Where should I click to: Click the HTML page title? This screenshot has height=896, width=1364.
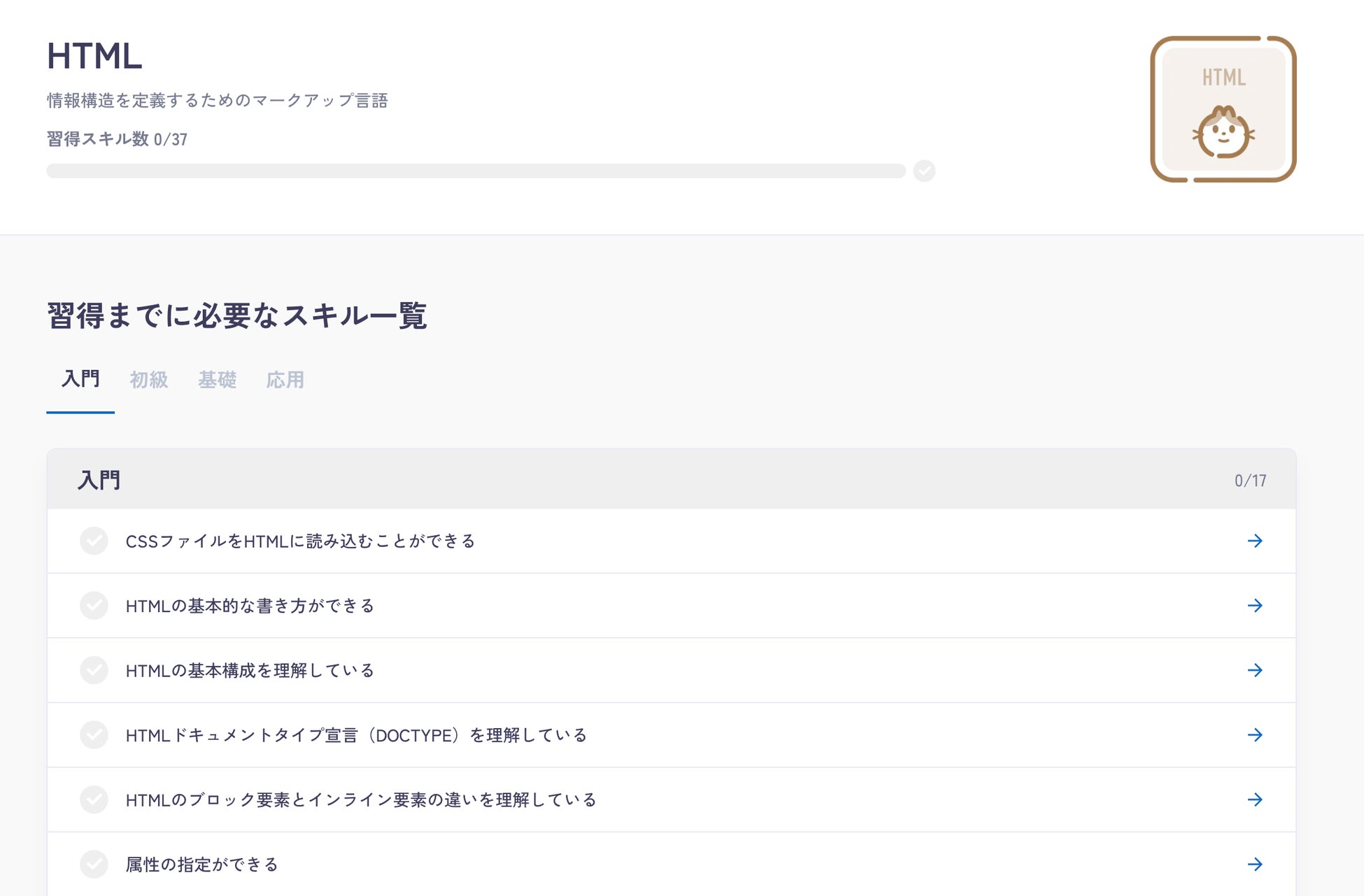click(94, 56)
